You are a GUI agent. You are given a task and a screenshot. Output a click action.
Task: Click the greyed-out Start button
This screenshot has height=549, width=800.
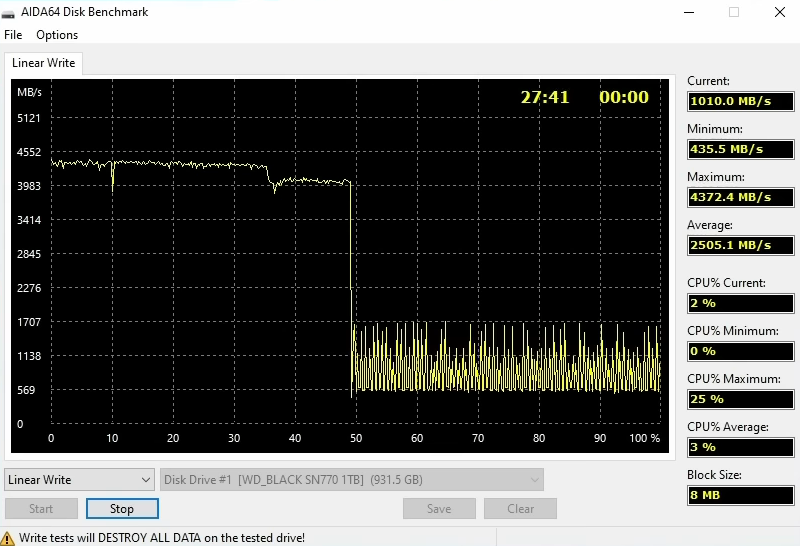[41, 509]
